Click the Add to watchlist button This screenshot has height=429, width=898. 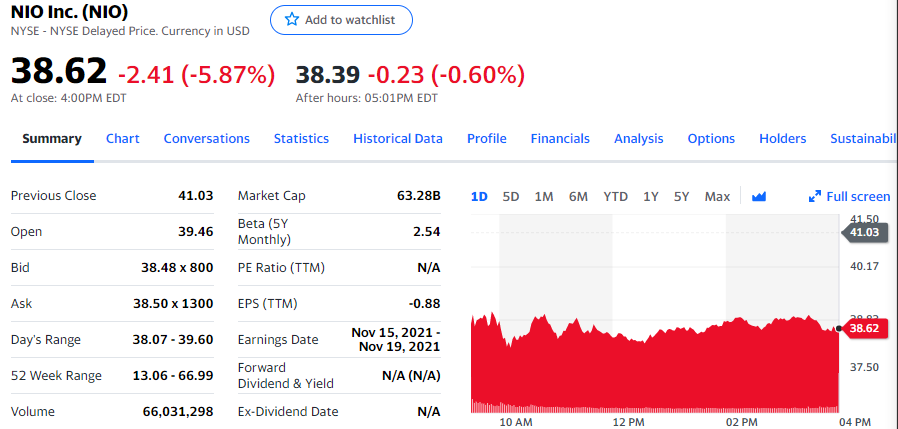click(x=341, y=20)
